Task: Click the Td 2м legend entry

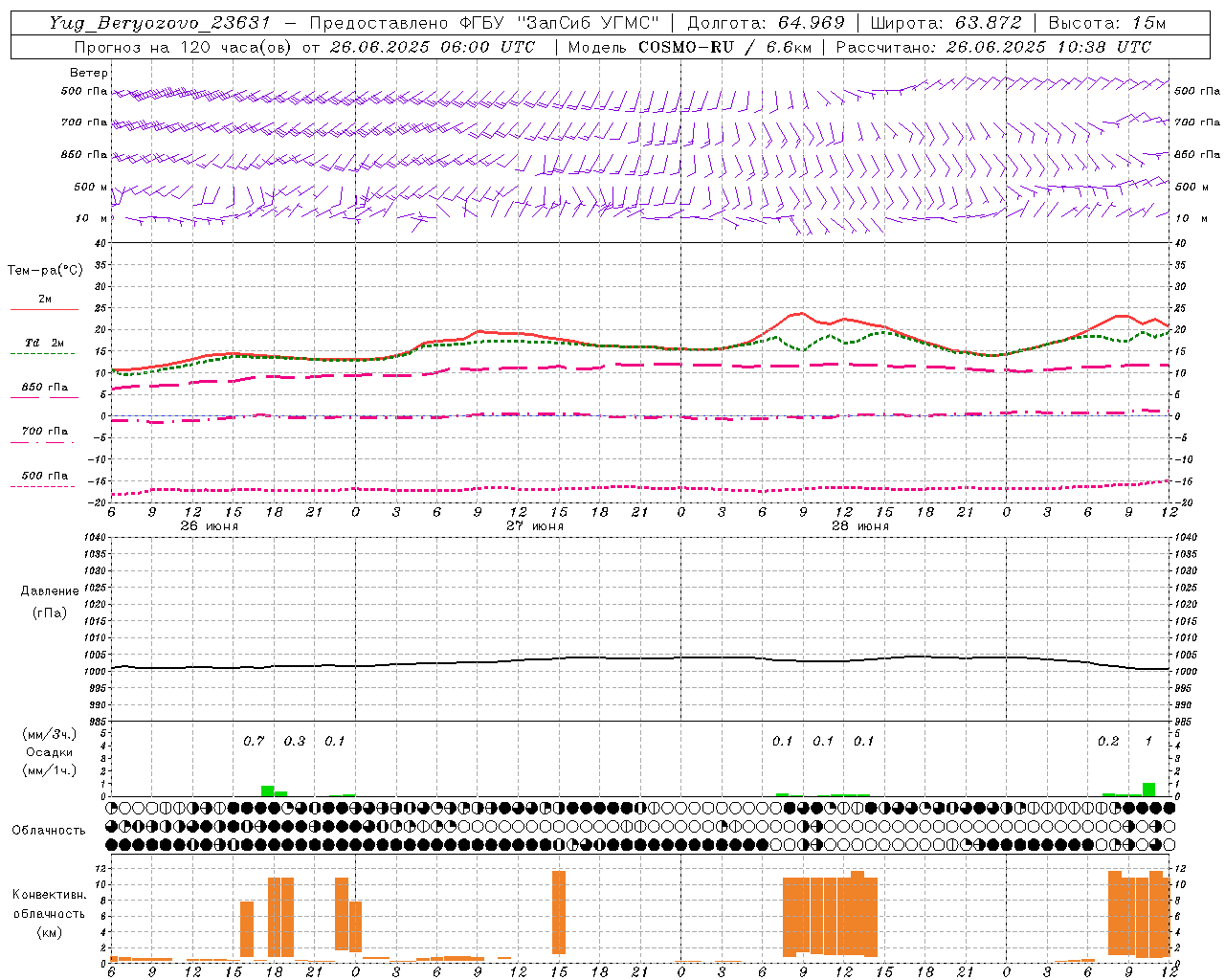Action: click(44, 343)
